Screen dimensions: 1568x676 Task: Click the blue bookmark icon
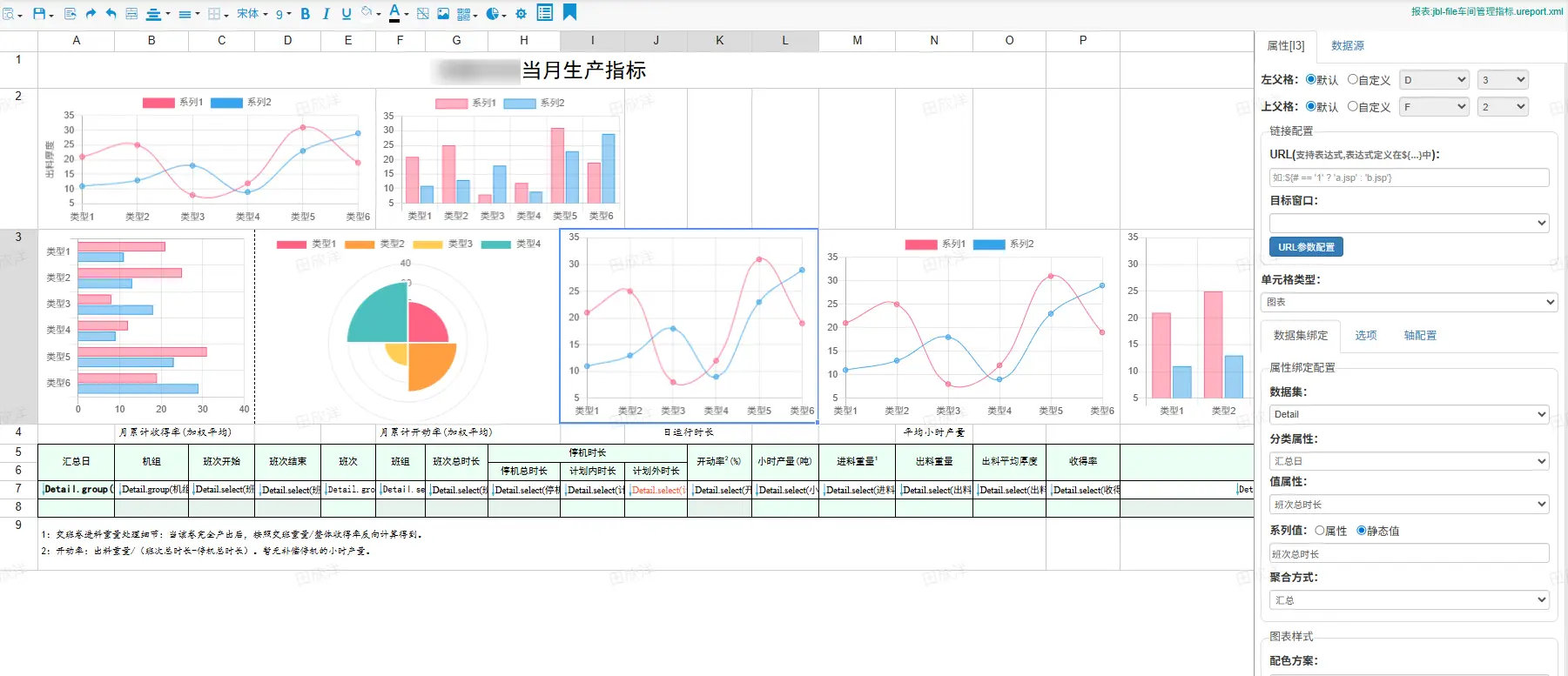pos(569,12)
